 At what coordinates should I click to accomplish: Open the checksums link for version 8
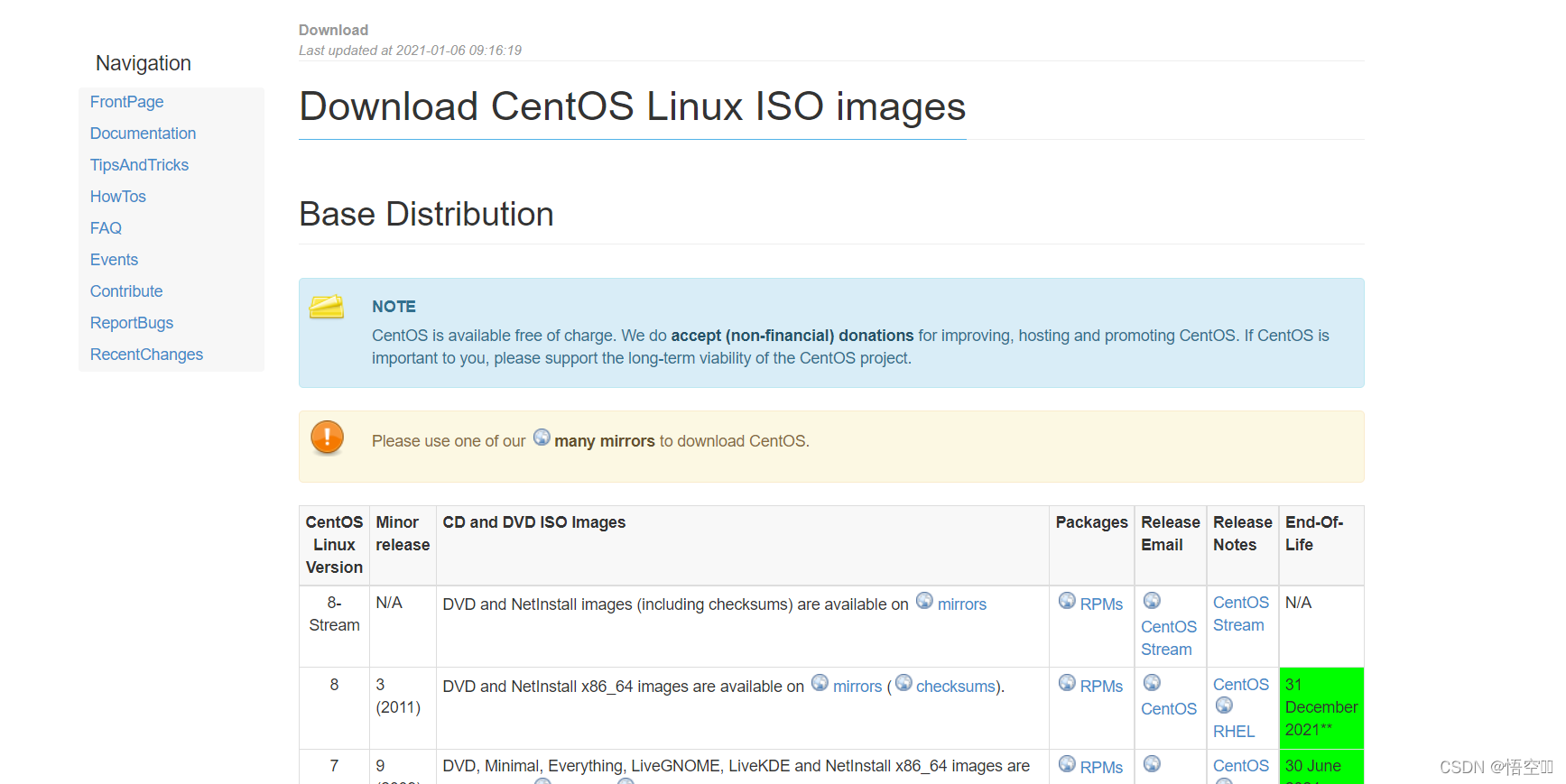(956, 687)
